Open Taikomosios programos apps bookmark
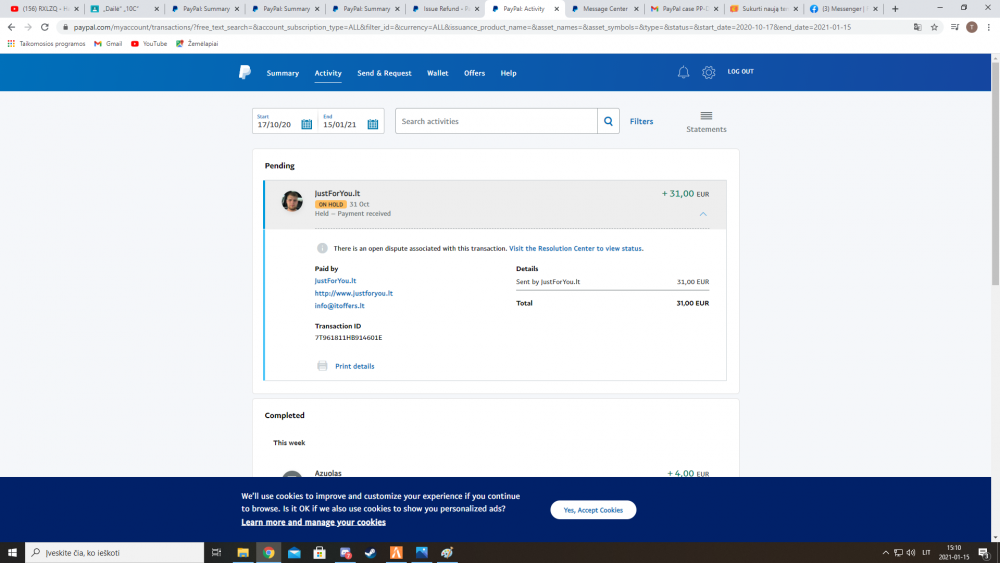This screenshot has height=563, width=1000. coord(46,44)
